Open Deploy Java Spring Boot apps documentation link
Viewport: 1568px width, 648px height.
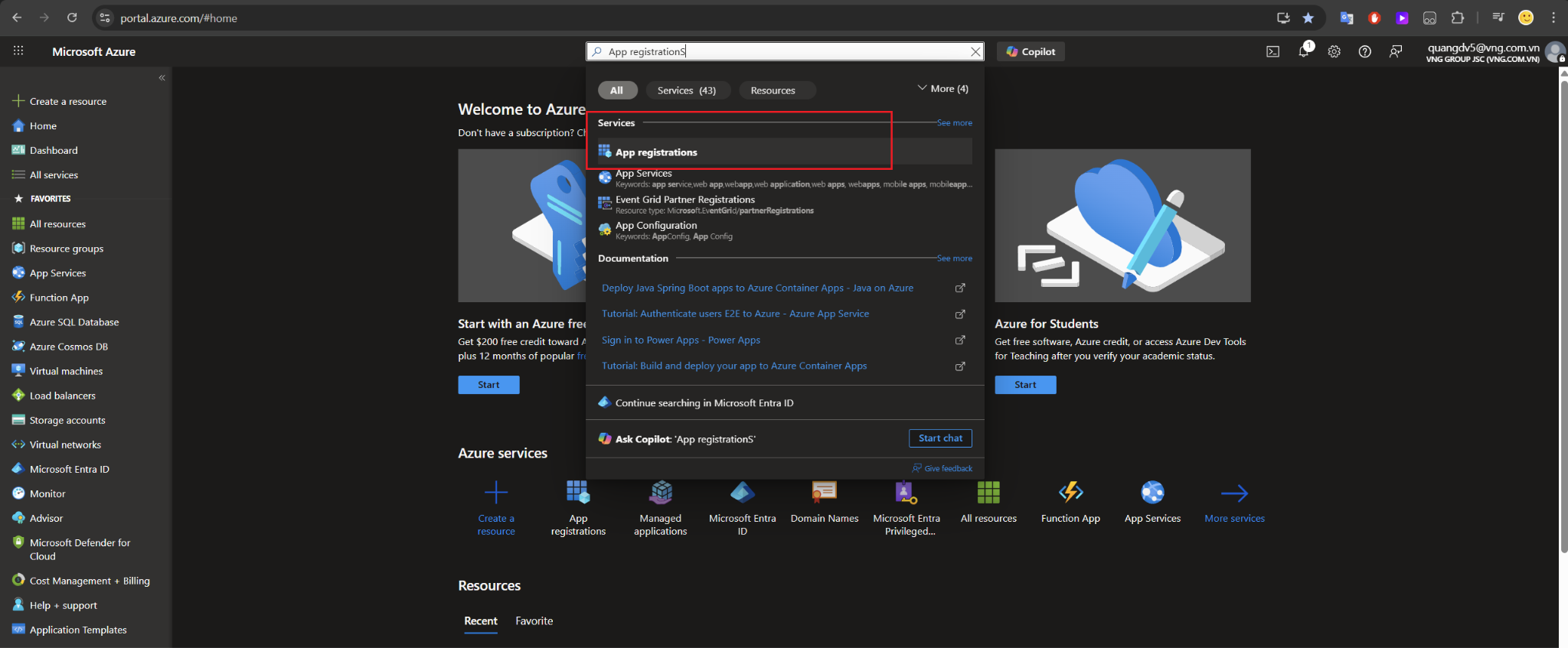757,288
